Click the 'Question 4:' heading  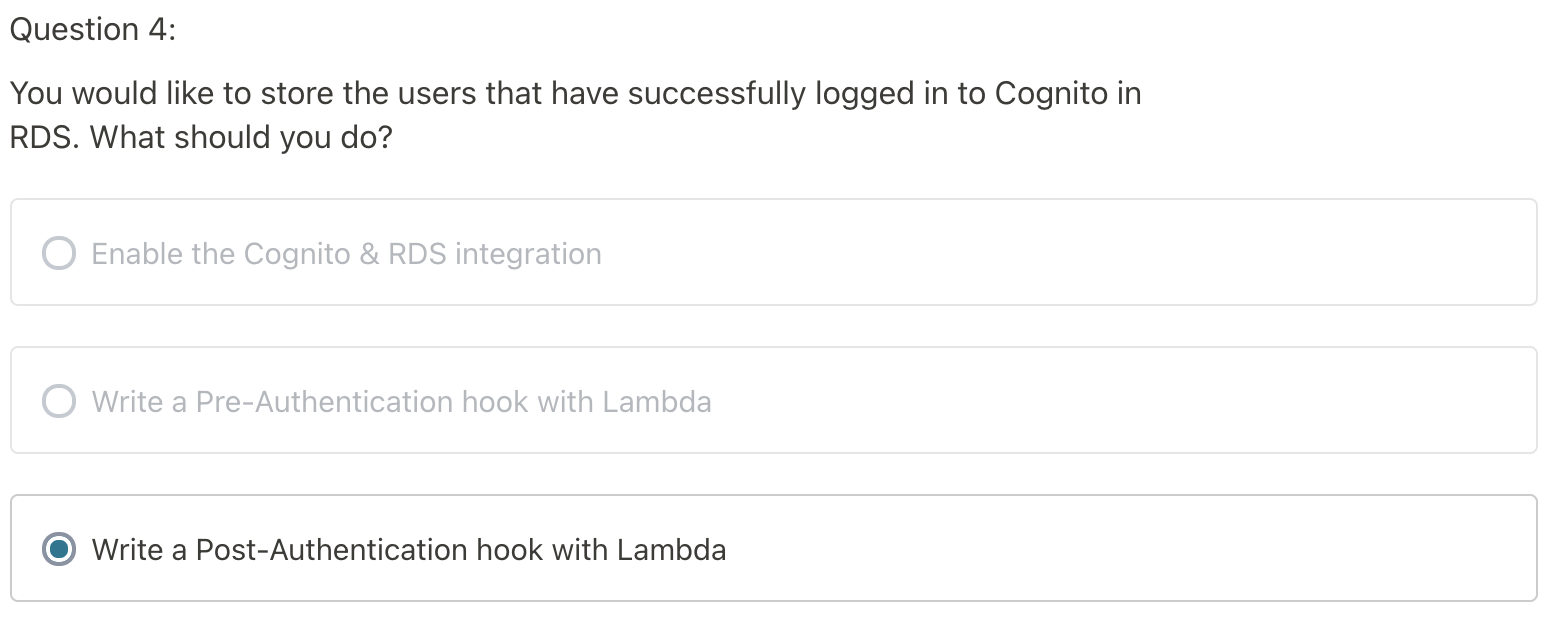92,30
